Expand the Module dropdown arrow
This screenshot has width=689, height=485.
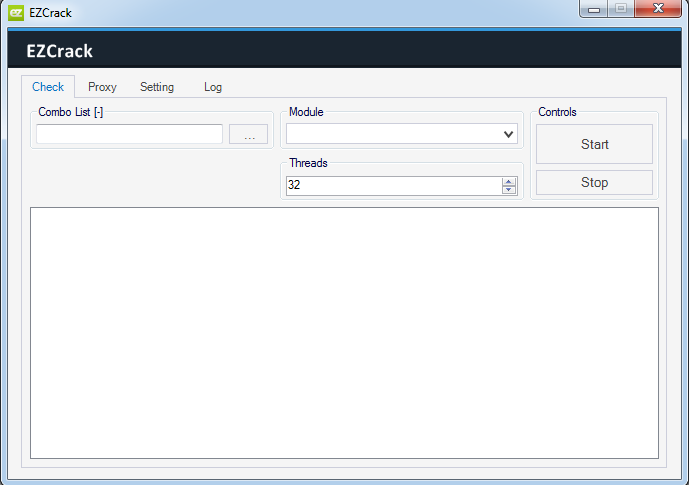click(x=509, y=134)
